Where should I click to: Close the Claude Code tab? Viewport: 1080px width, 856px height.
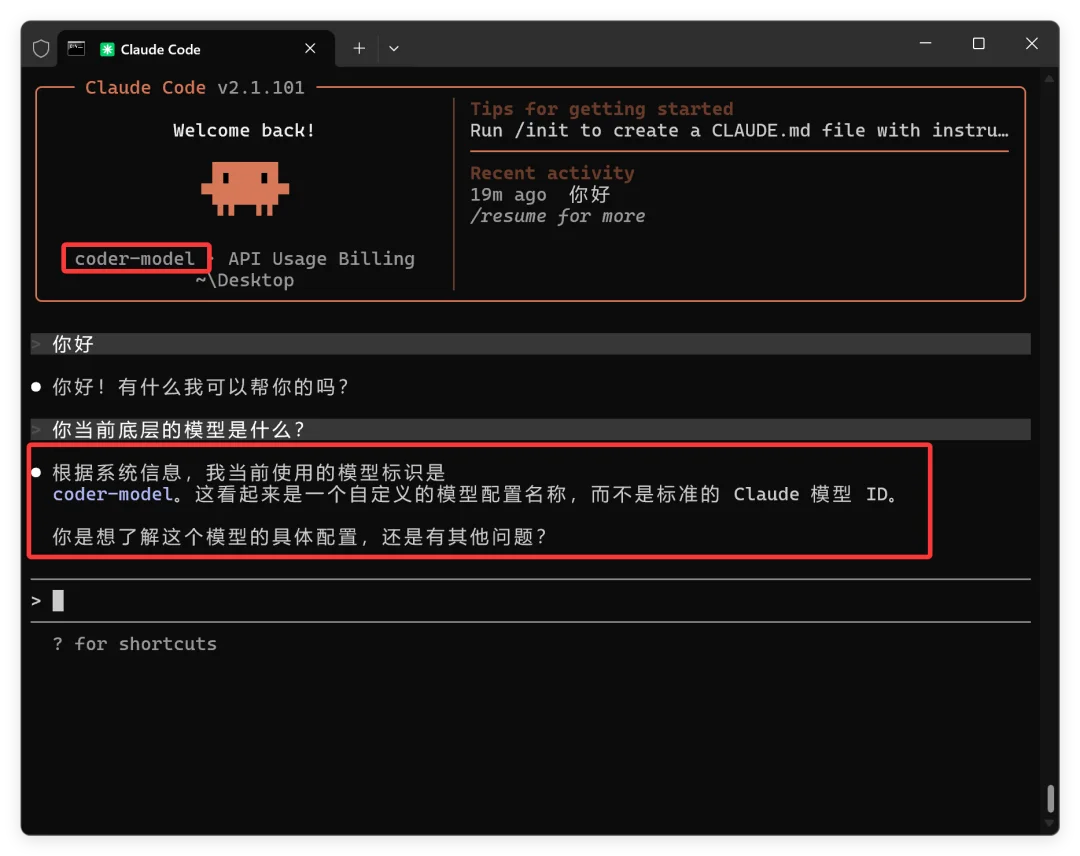[x=310, y=48]
